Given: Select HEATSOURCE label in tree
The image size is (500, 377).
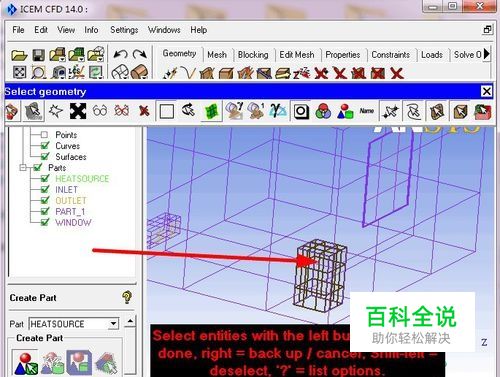Looking at the screenshot, I should click(82, 178).
